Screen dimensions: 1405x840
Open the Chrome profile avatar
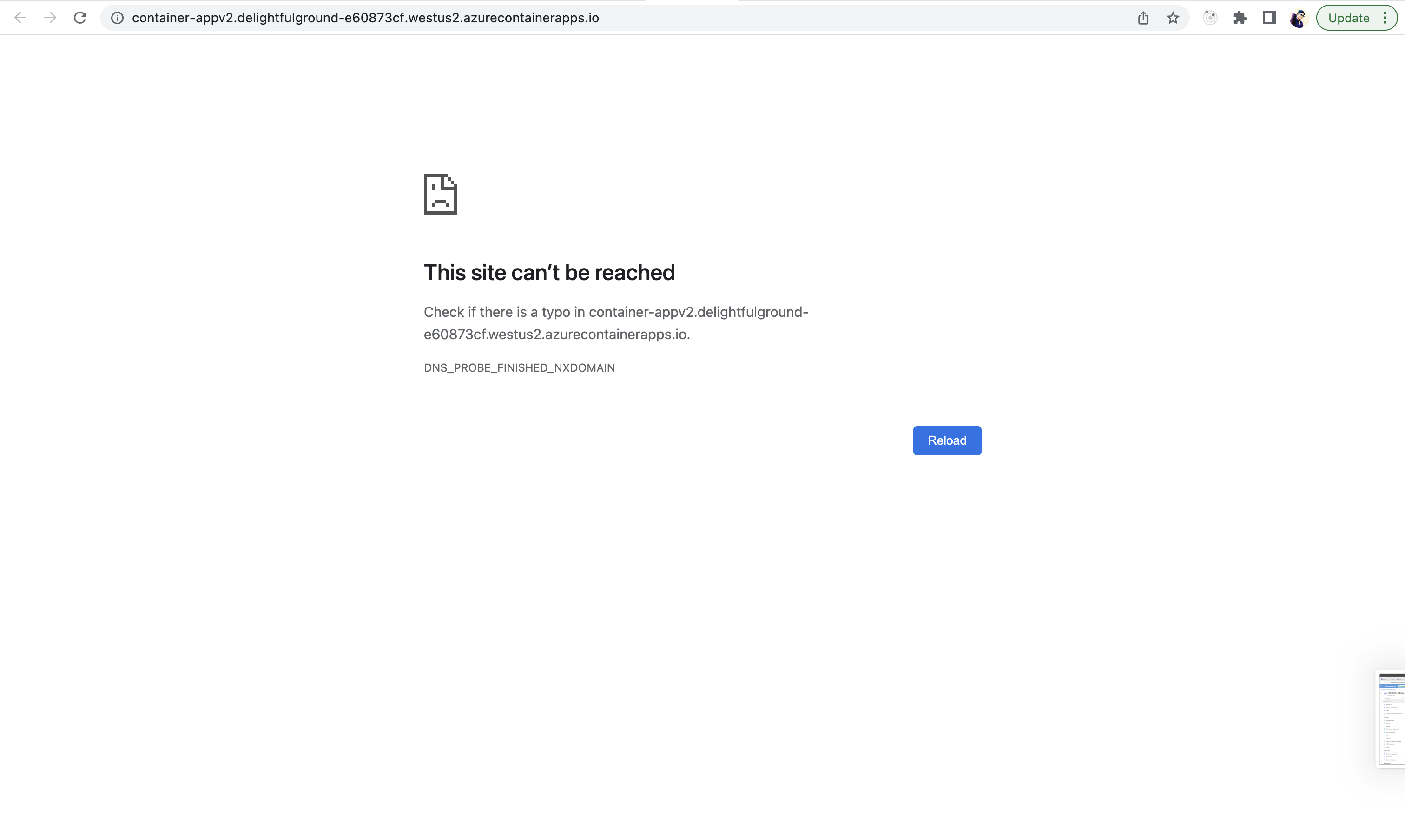[1298, 18]
